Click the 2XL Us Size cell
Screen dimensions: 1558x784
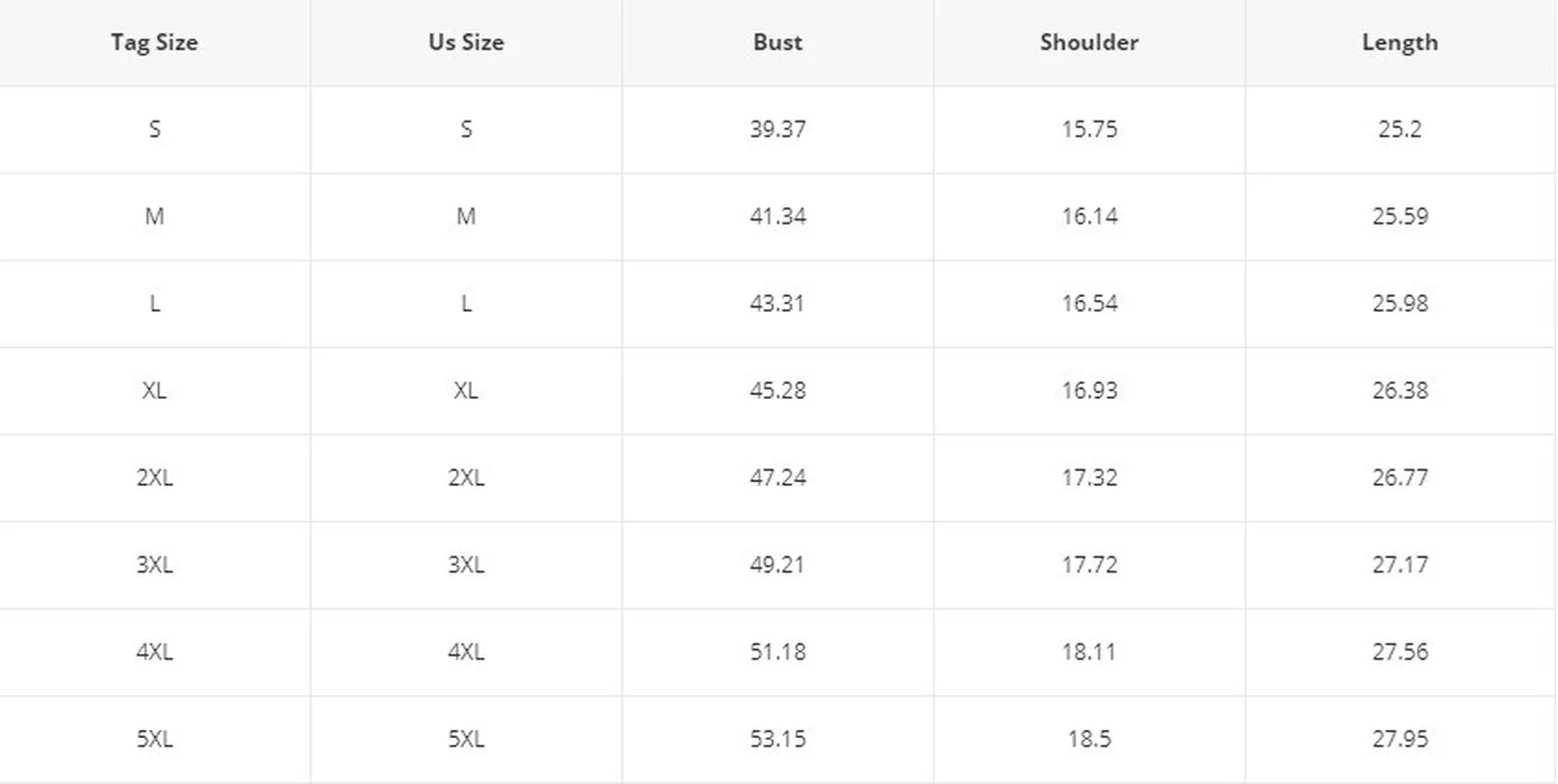click(x=466, y=477)
